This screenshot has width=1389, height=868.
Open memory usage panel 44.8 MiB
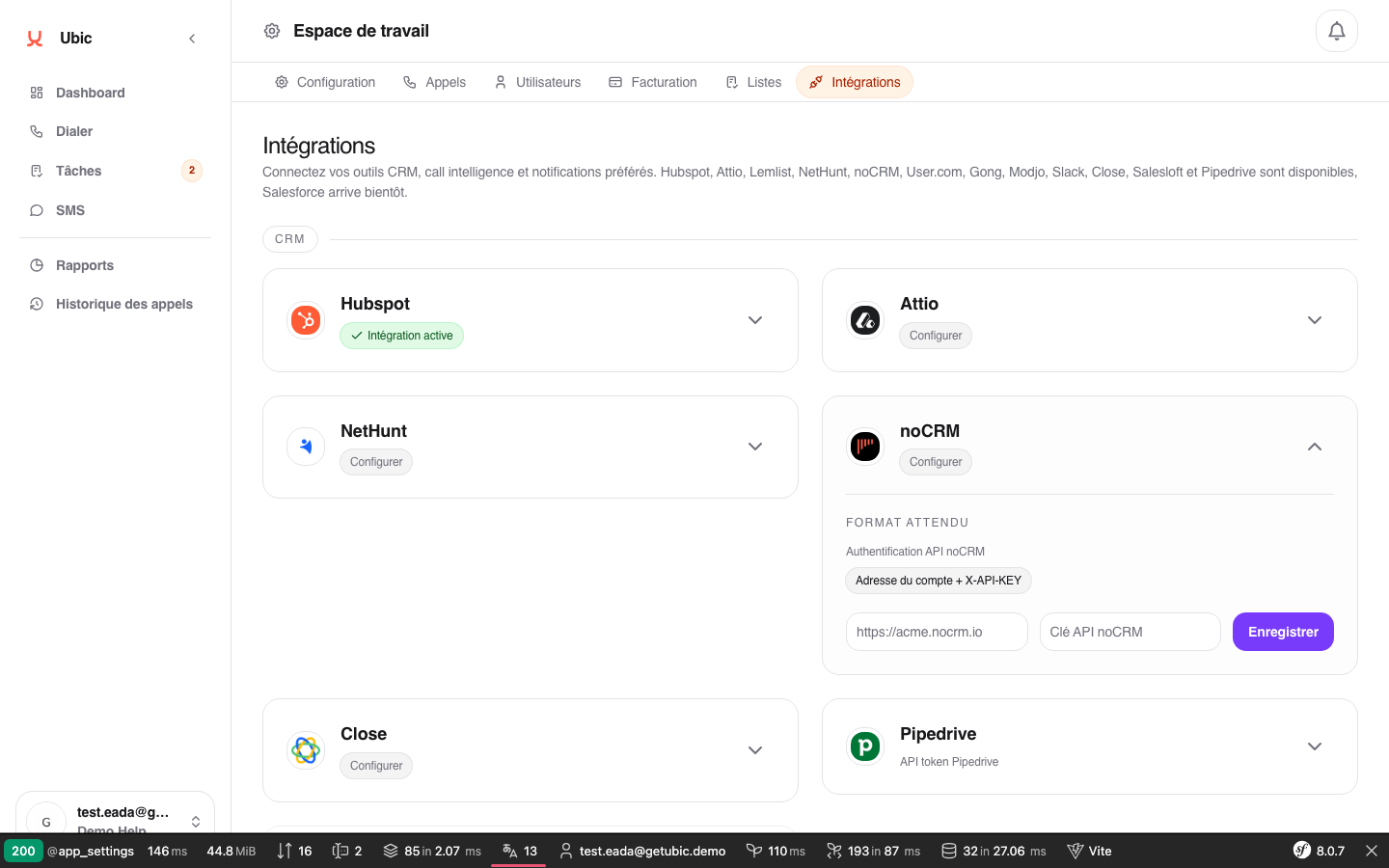[x=231, y=851]
